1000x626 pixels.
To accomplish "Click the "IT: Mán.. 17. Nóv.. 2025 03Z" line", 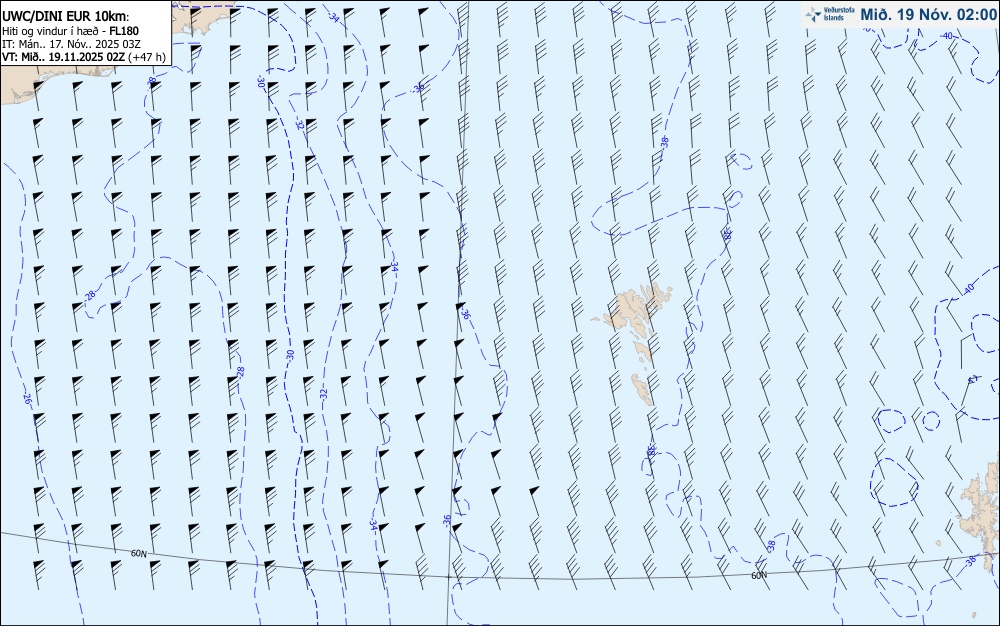I will click(71, 44).
